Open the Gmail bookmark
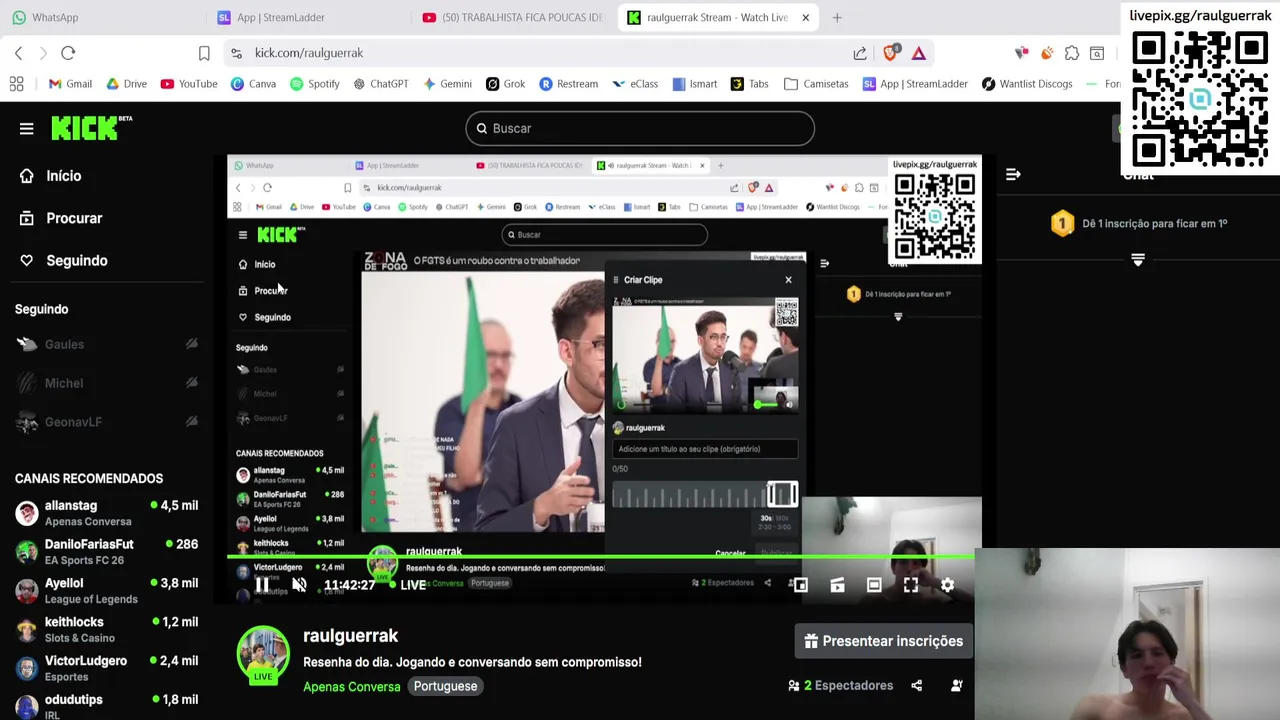 (x=70, y=84)
